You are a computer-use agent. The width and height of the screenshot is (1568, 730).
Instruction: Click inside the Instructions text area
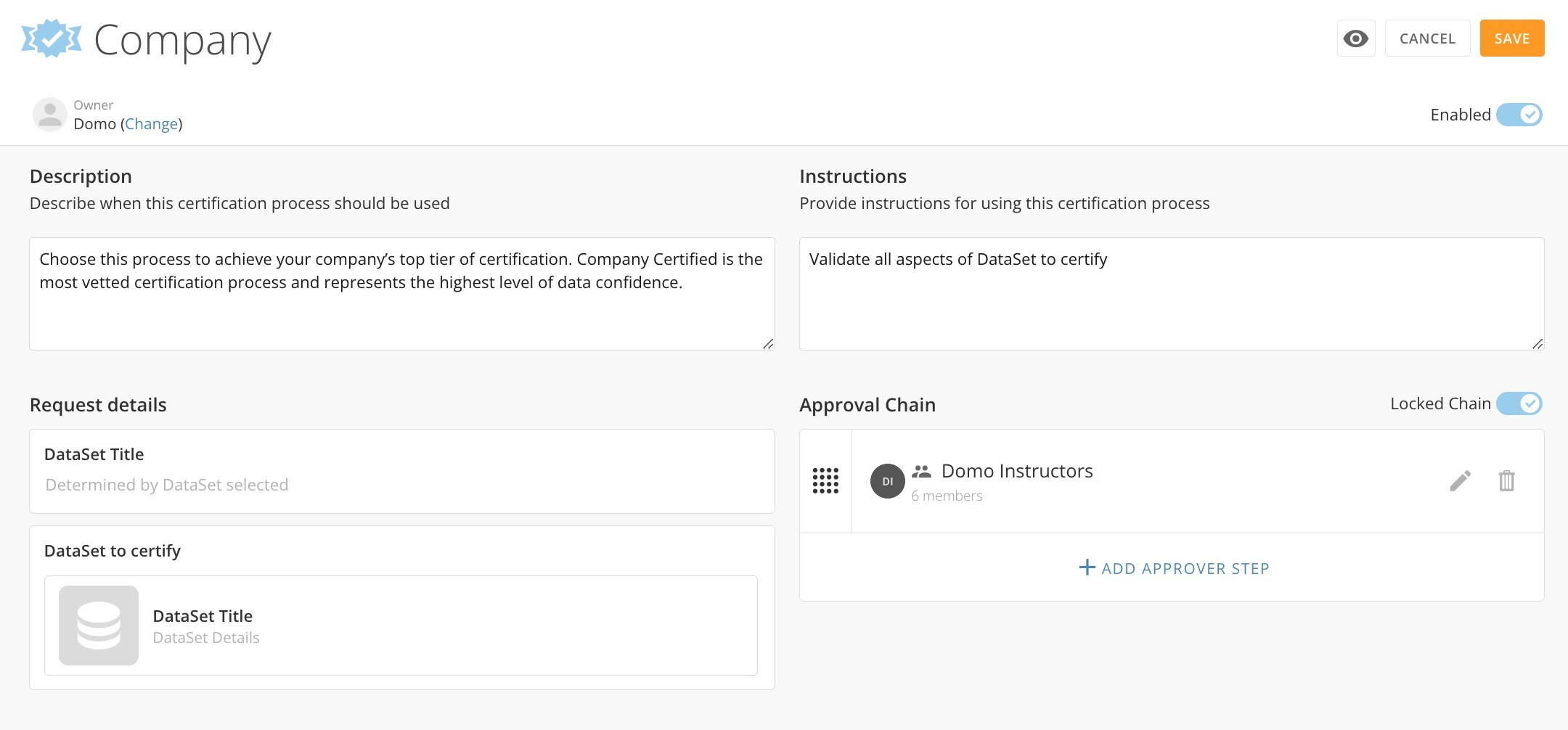(1171, 294)
